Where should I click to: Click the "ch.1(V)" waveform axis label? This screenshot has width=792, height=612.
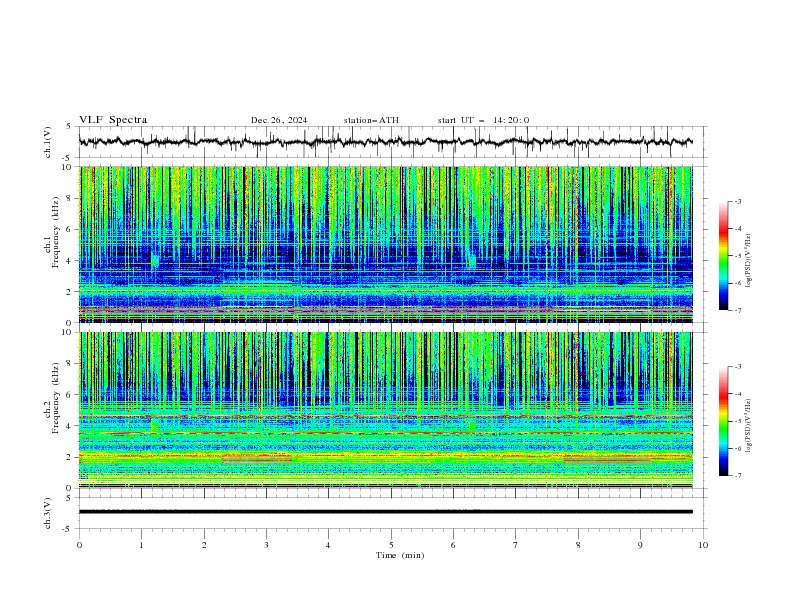[48, 142]
